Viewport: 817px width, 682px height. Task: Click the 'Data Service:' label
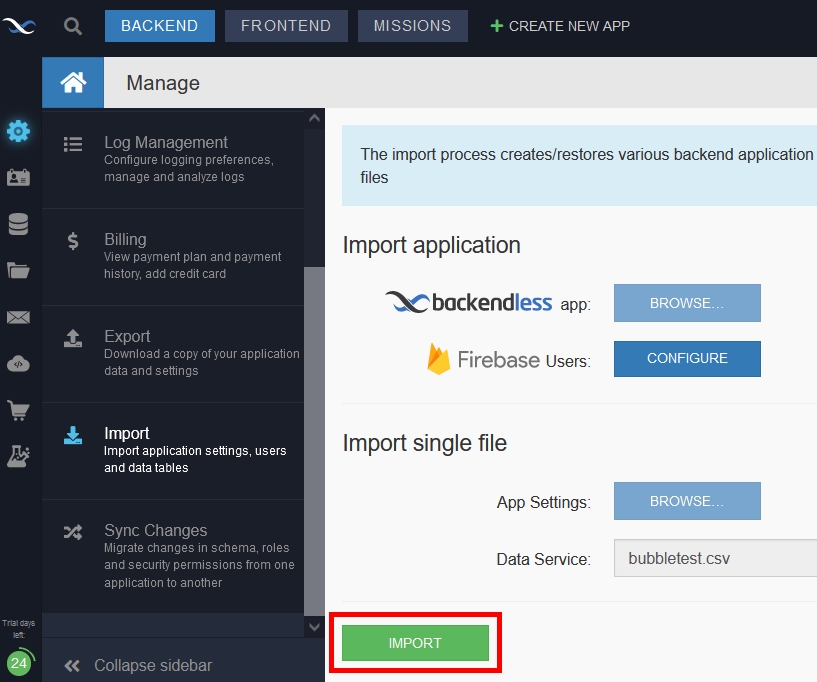(x=543, y=559)
